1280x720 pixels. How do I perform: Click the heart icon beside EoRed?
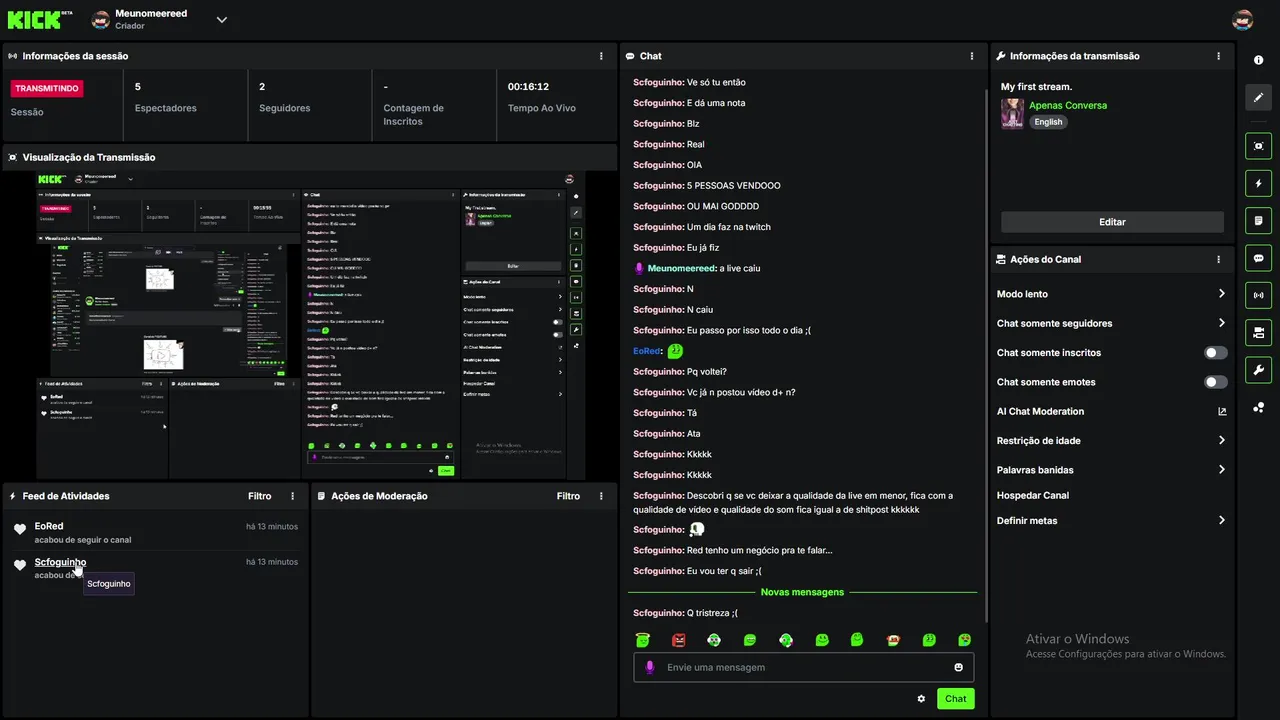point(20,529)
